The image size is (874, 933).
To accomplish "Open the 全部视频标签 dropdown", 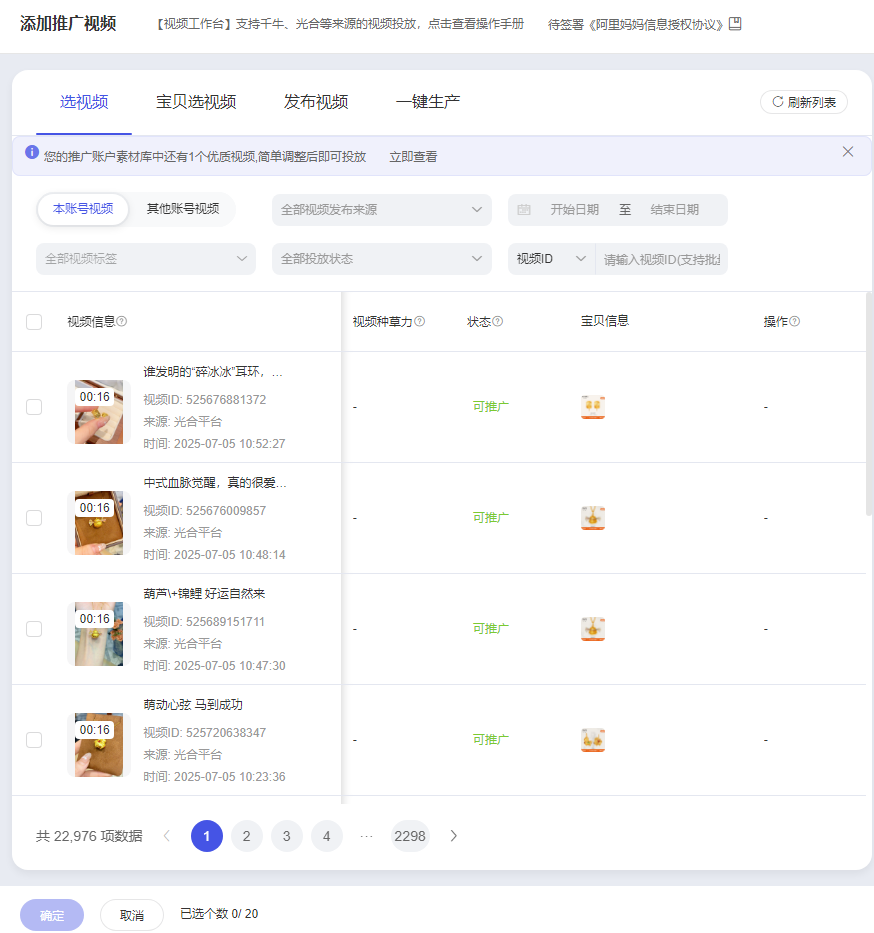I will coord(145,259).
